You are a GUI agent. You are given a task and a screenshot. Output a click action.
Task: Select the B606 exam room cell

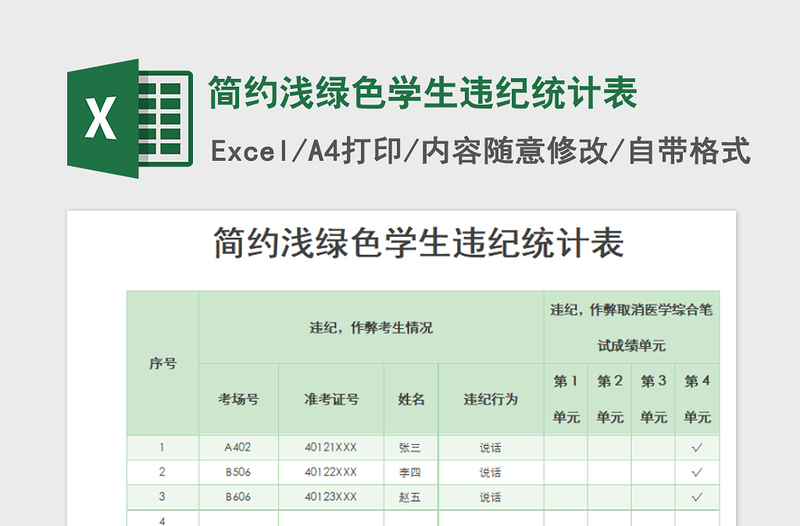coord(239,497)
